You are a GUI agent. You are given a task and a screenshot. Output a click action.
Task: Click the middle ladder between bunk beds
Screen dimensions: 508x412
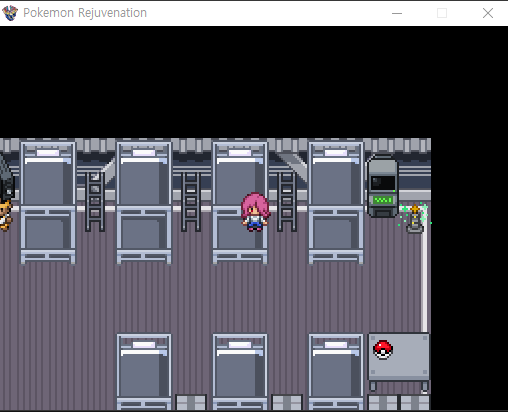click(x=191, y=201)
